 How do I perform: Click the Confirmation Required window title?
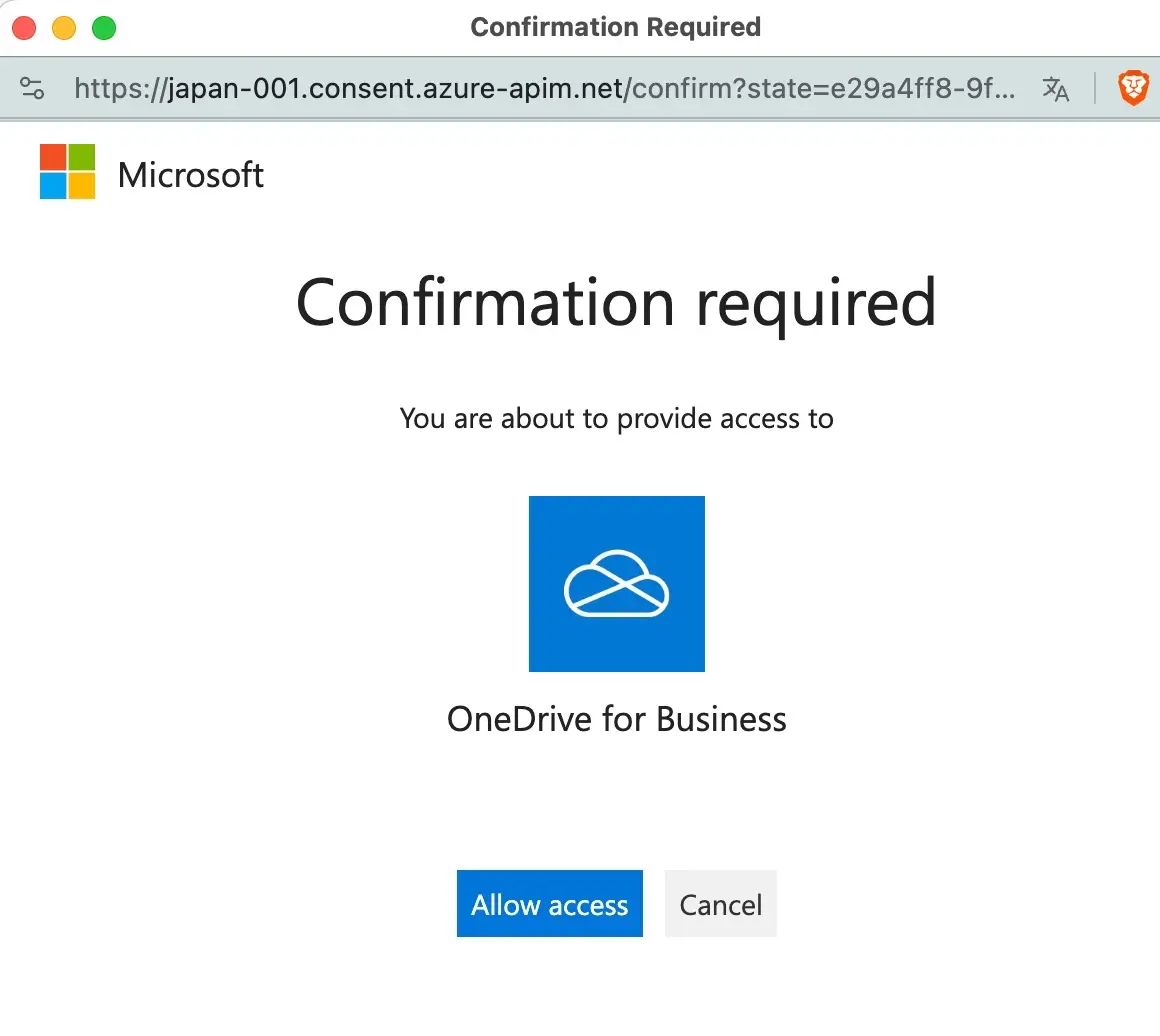coord(615,27)
